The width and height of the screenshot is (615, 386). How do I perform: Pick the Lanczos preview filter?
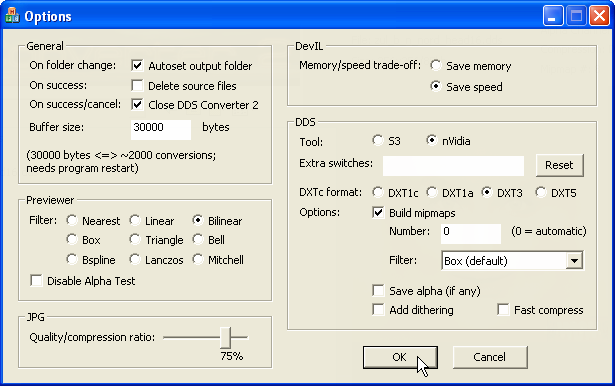click(135, 259)
